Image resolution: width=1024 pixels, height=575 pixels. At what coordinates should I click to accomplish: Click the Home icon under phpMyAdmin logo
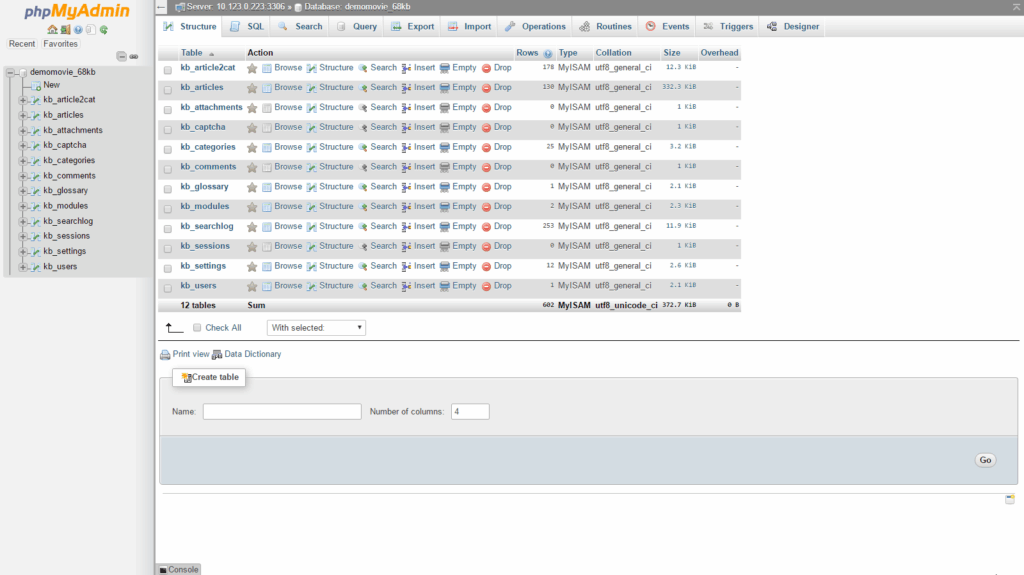pyautogui.click(x=51, y=30)
